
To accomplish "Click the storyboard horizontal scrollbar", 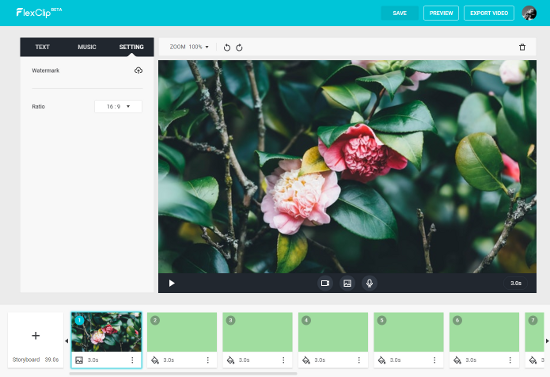I will tap(183, 373).
